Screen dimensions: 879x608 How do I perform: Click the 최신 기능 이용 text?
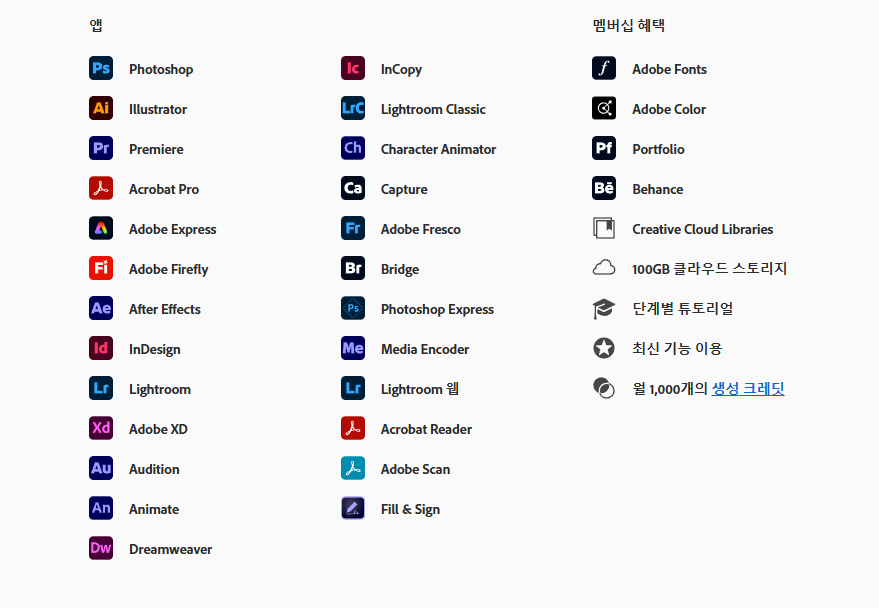coord(677,349)
